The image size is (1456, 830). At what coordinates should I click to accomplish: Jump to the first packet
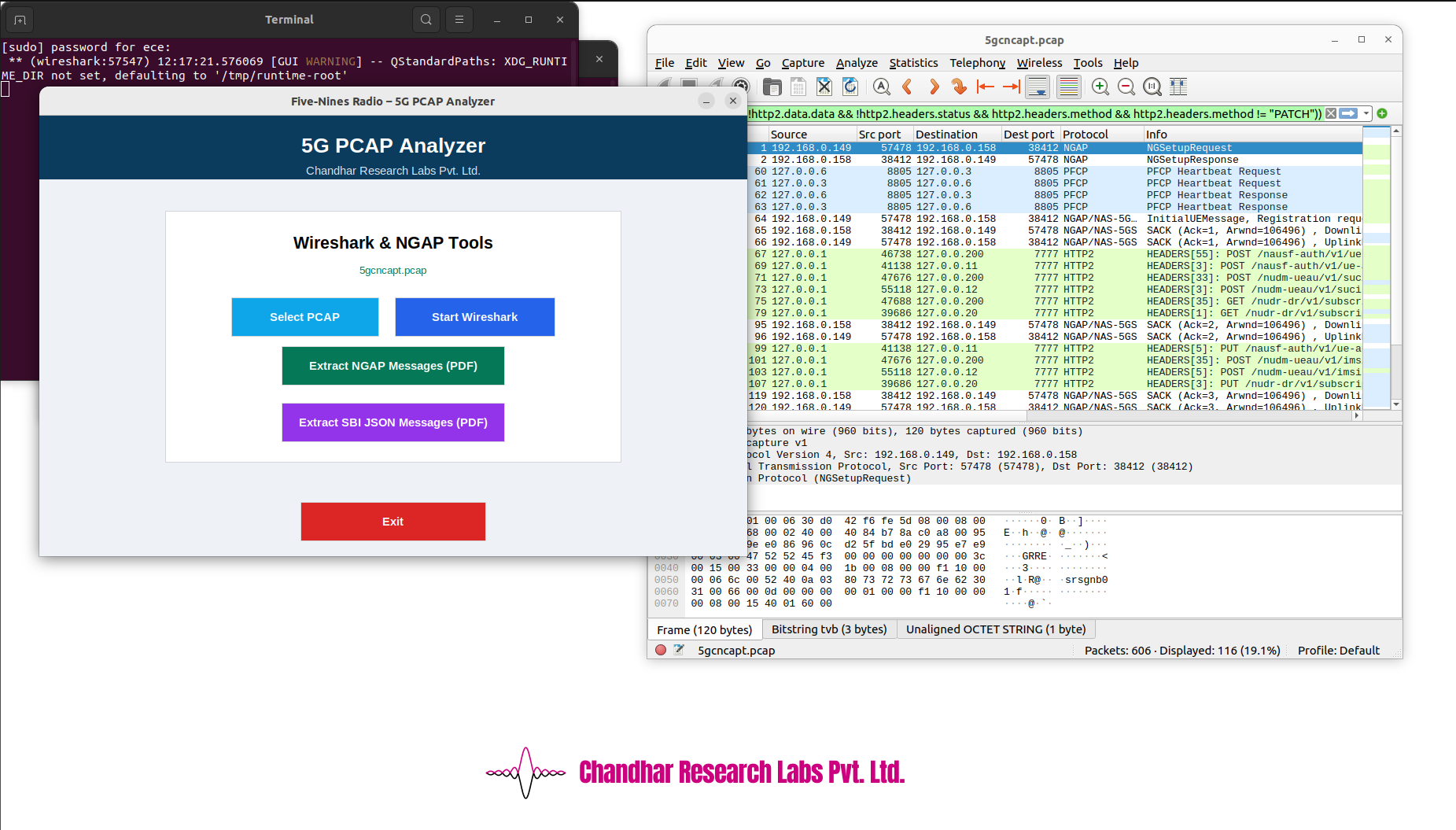tap(985, 87)
